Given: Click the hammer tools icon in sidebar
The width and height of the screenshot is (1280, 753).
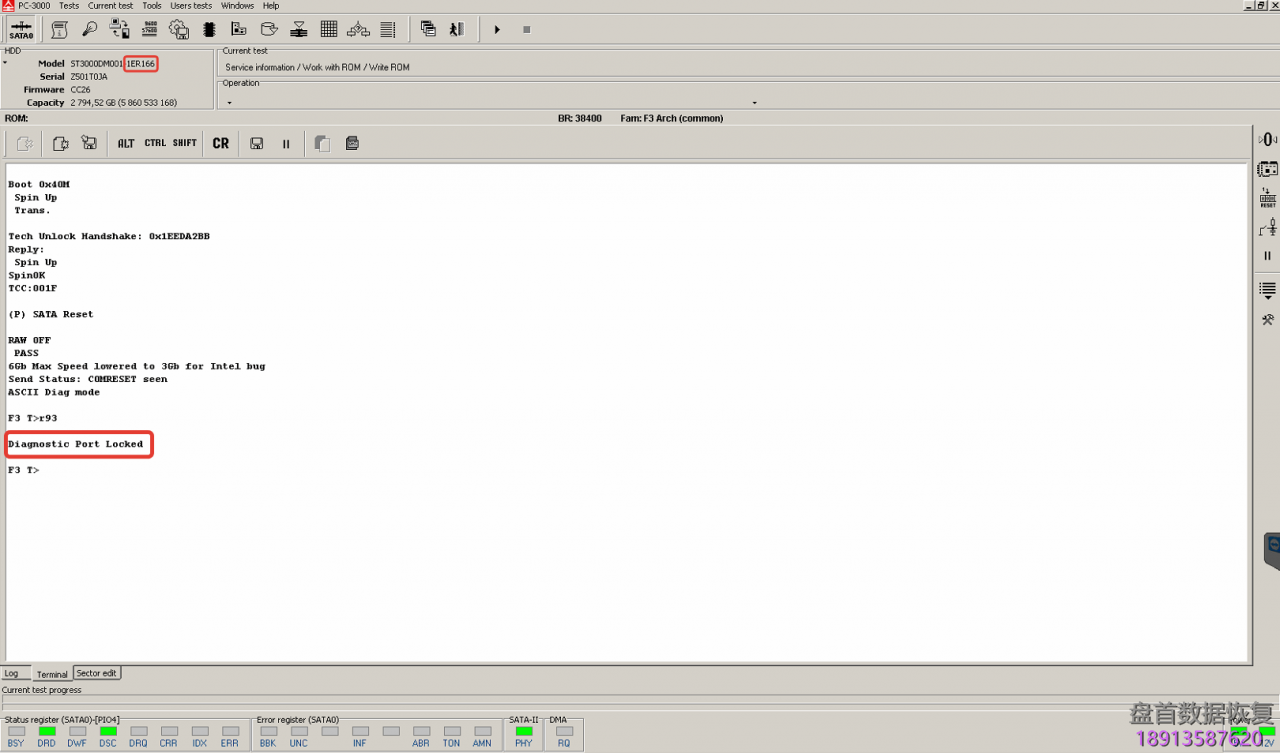Looking at the screenshot, I should pos(1268,320).
